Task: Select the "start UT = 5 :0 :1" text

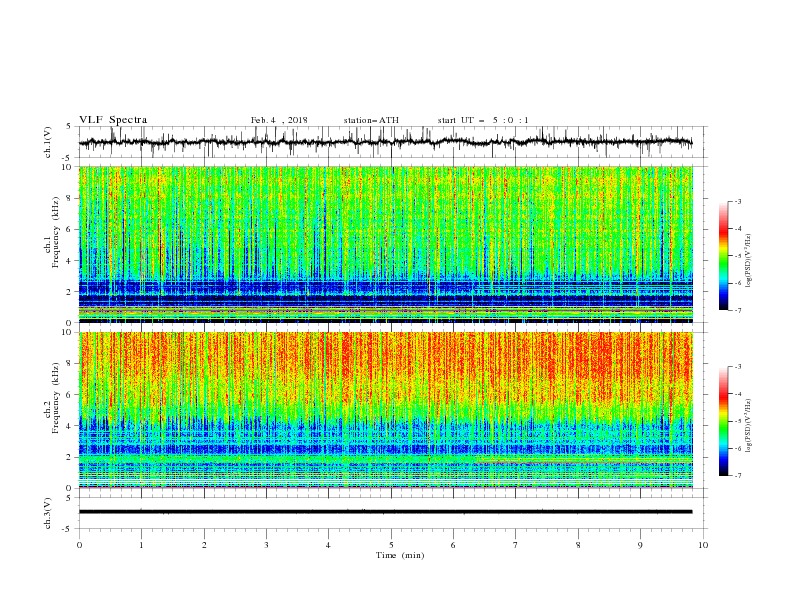Action: (x=483, y=120)
